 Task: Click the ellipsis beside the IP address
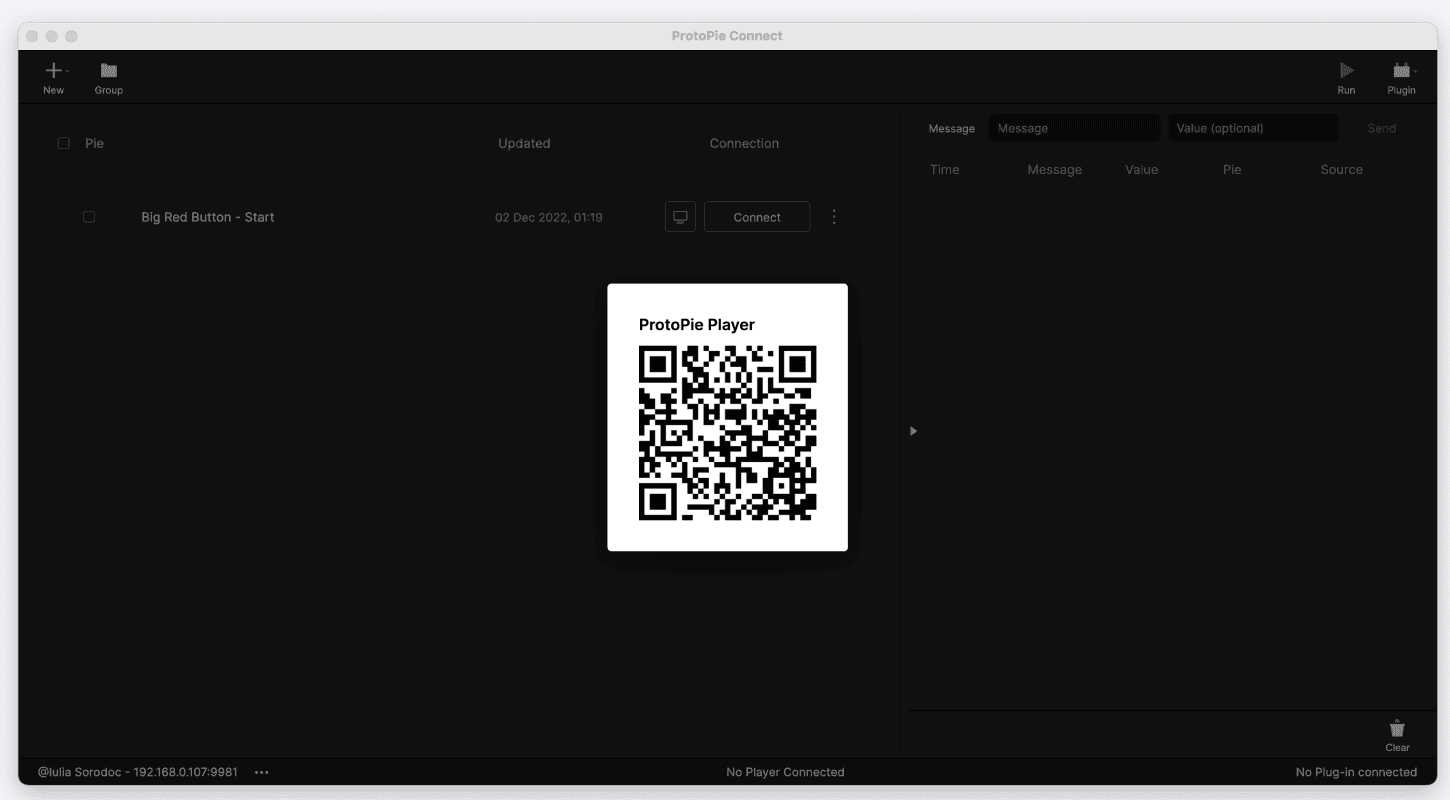pos(262,772)
